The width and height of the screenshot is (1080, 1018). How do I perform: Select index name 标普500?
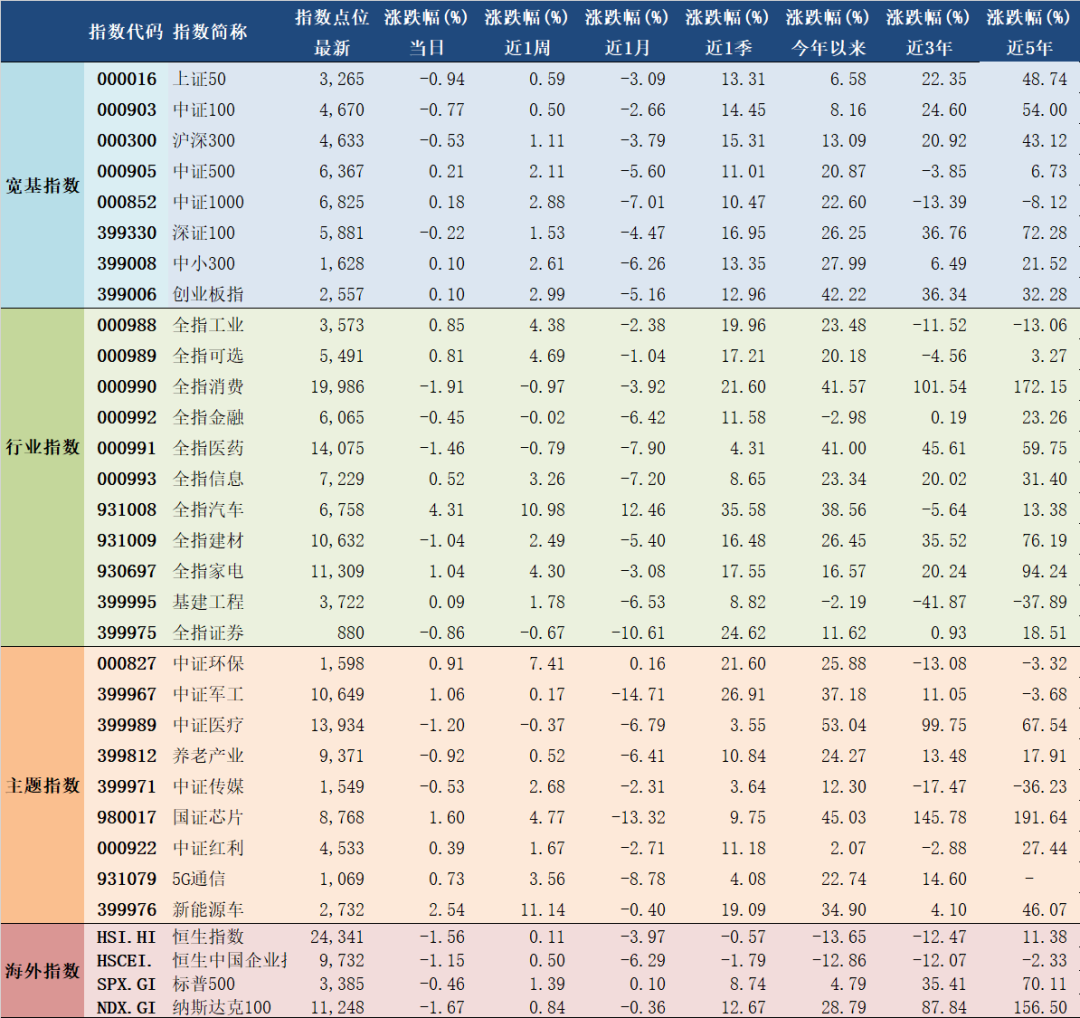click(204, 984)
